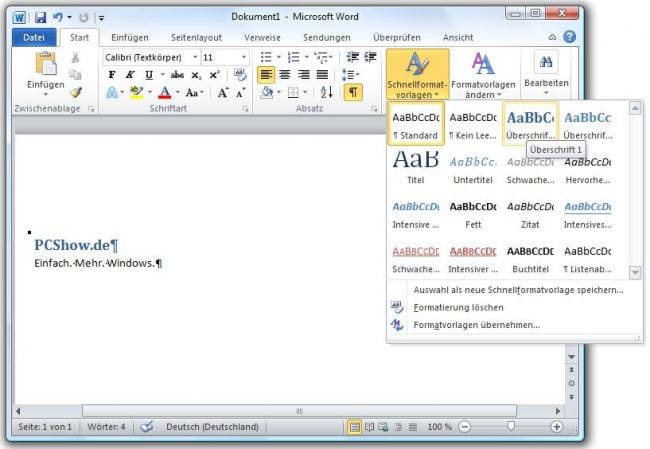Switch to web layout view
Screen dimensions: 650x449
383,427
